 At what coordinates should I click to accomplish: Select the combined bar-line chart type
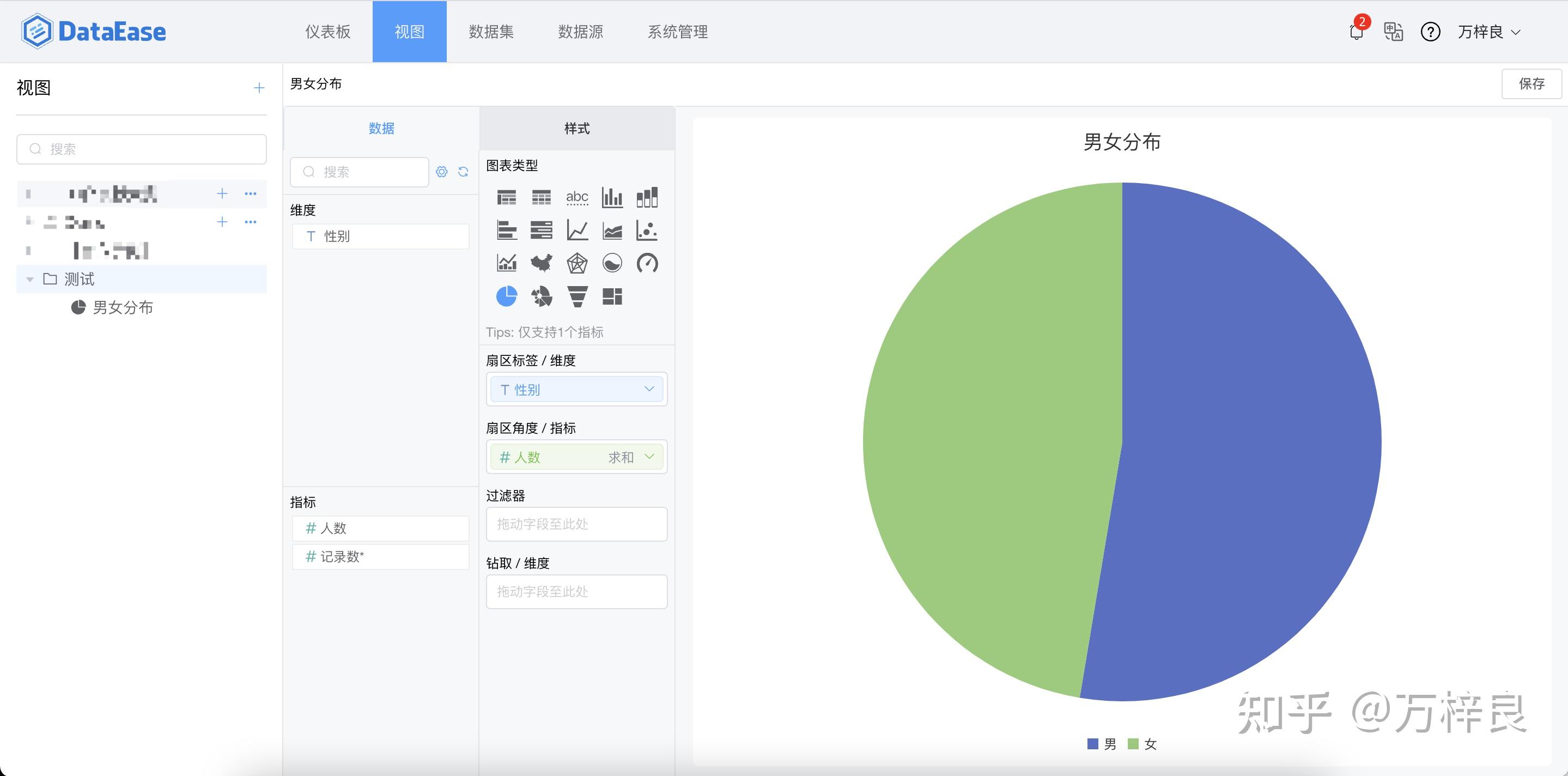point(507,263)
